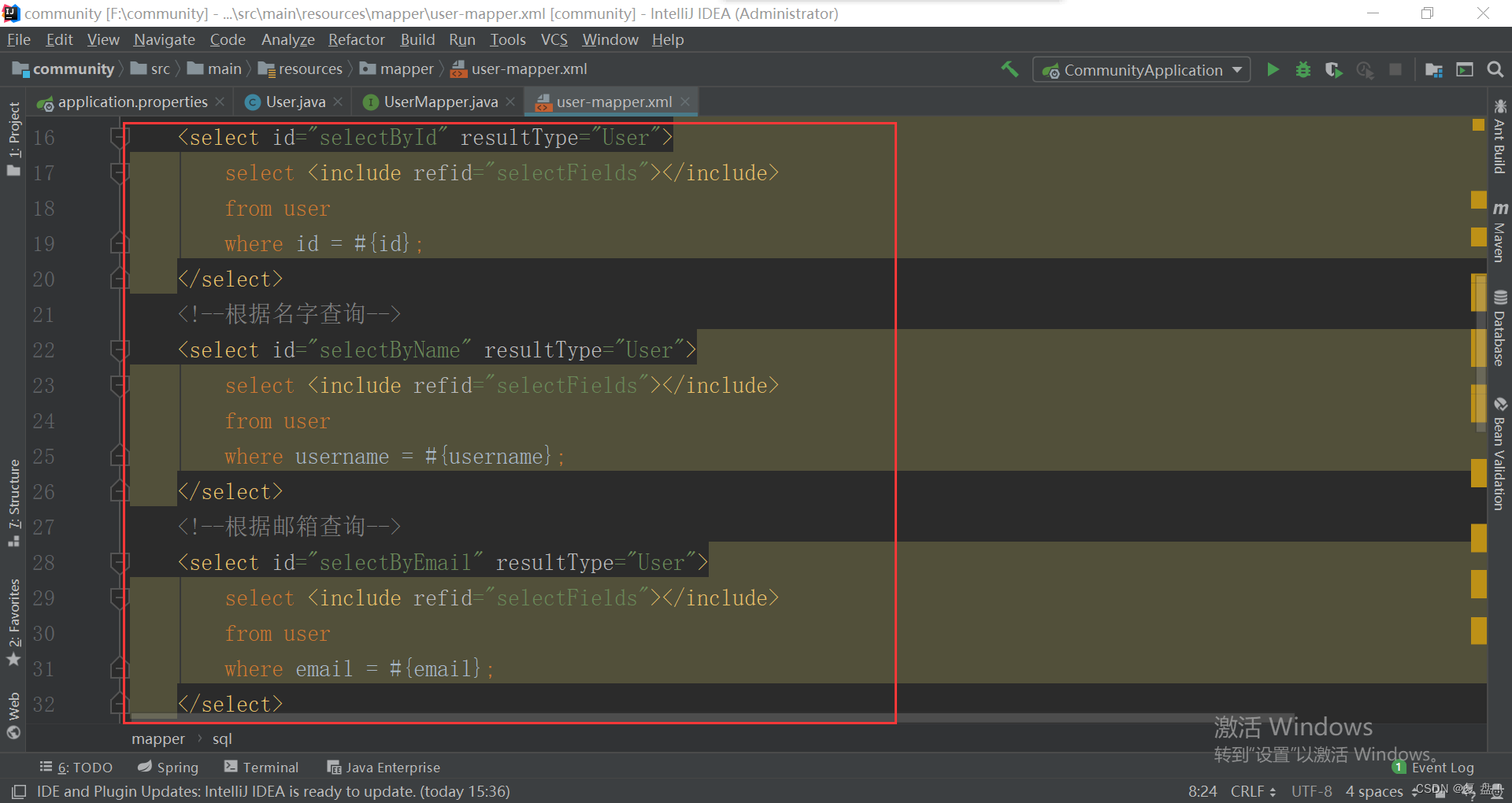
Task: Toggle fold marker at line 26 closing select
Action: [x=120, y=491]
